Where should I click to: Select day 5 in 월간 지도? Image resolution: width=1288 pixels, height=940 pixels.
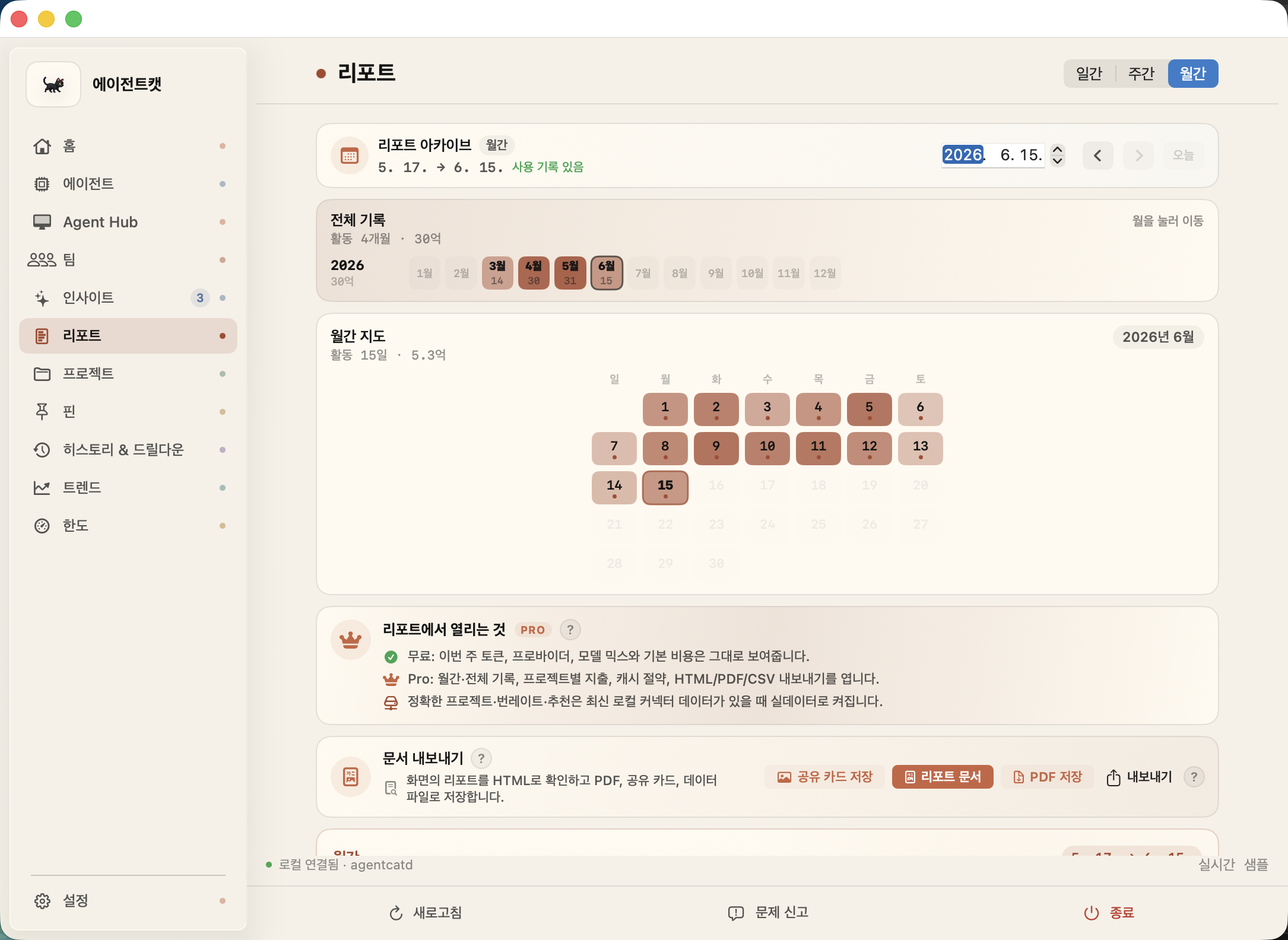click(x=870, y=409)
